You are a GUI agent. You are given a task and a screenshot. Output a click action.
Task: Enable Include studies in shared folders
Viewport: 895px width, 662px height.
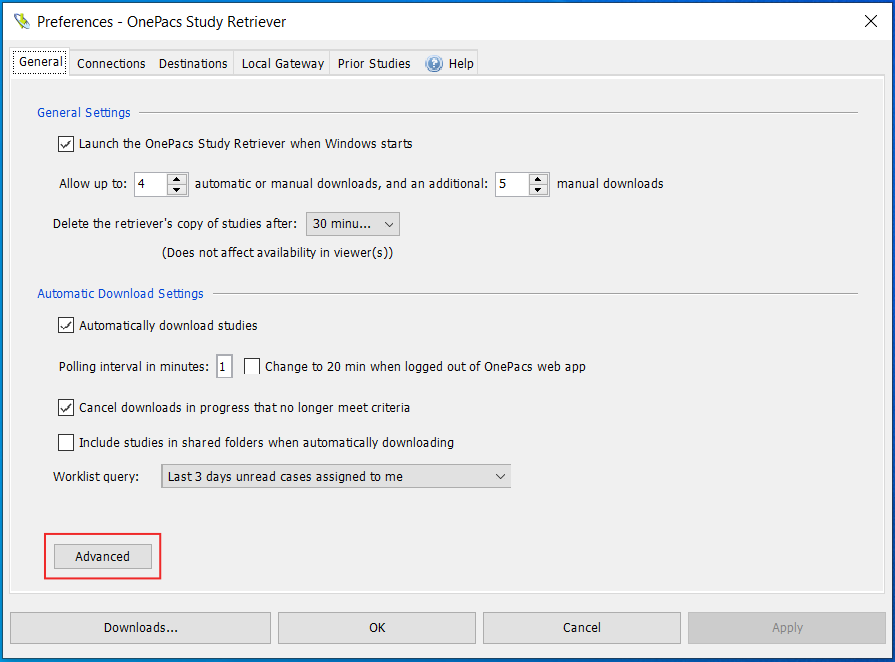tap(66, 442)
